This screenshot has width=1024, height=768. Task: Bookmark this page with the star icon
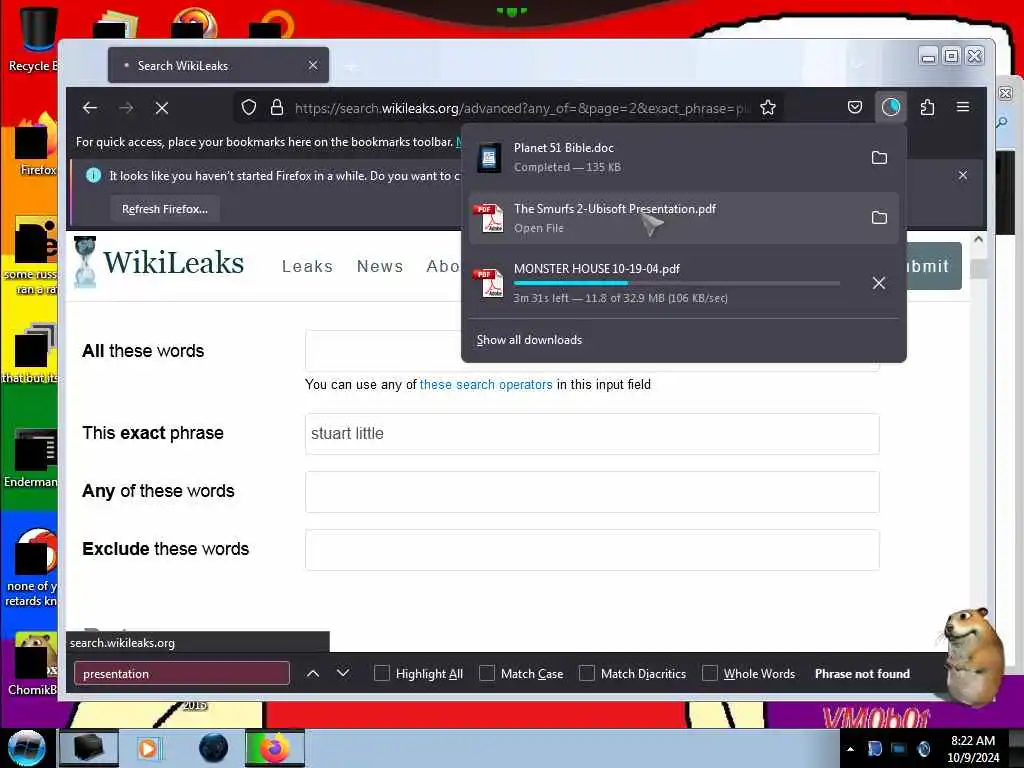(x=768, y=108)
